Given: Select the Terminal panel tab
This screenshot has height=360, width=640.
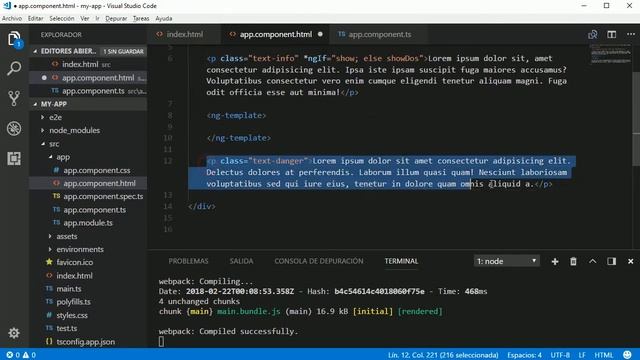Looking at the screenshot, I should (401, 261).
